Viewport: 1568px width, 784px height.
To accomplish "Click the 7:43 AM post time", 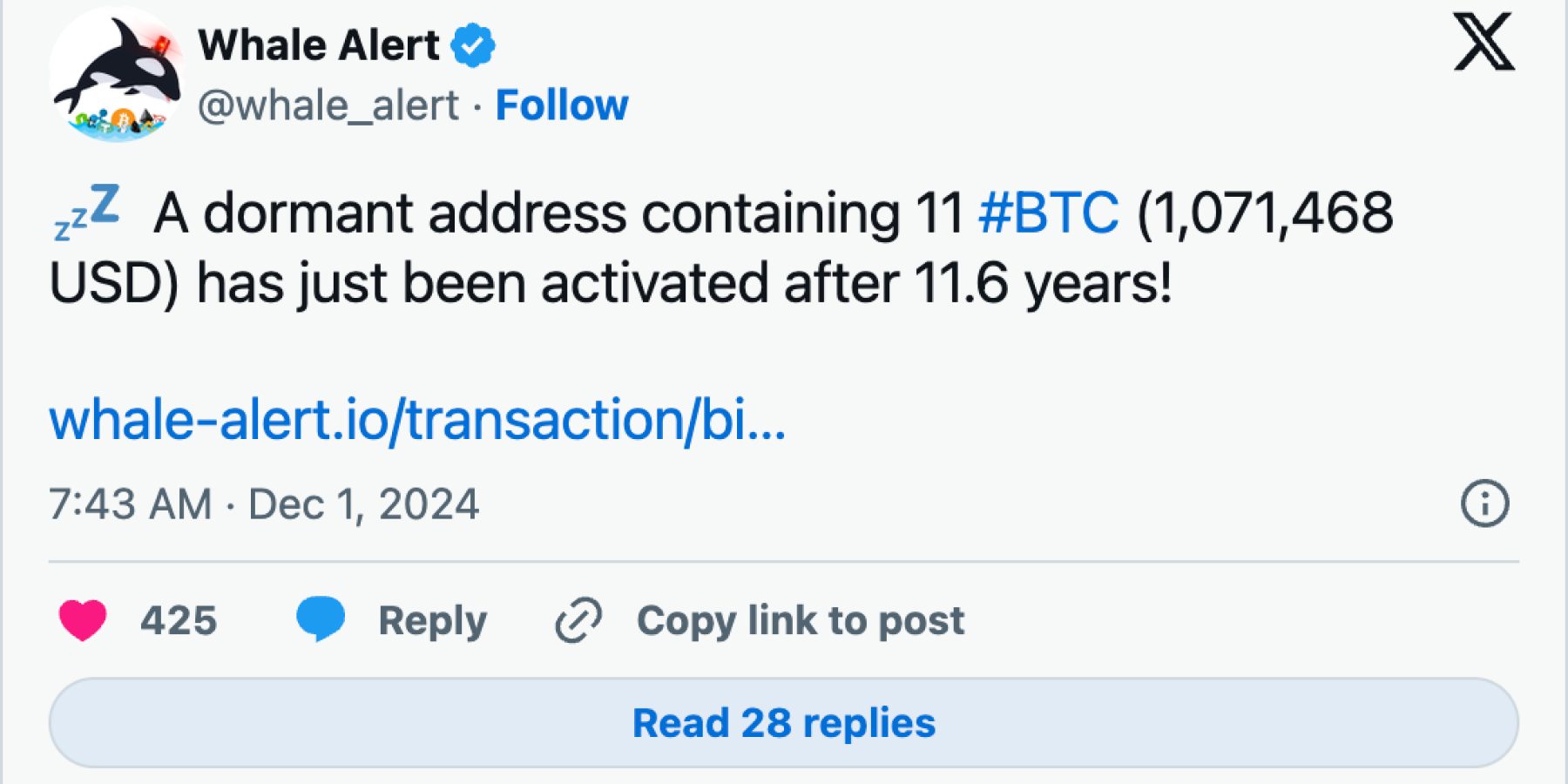I will [x=131, y=504].
